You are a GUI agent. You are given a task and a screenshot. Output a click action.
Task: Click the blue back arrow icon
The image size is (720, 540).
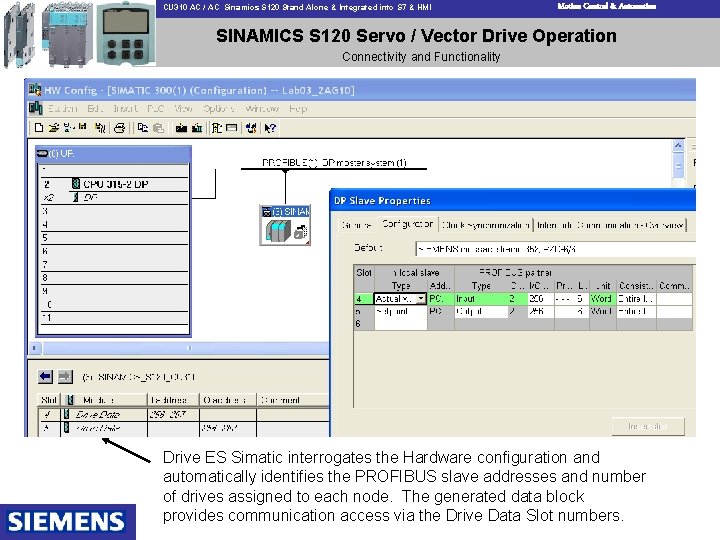(45, 377)
